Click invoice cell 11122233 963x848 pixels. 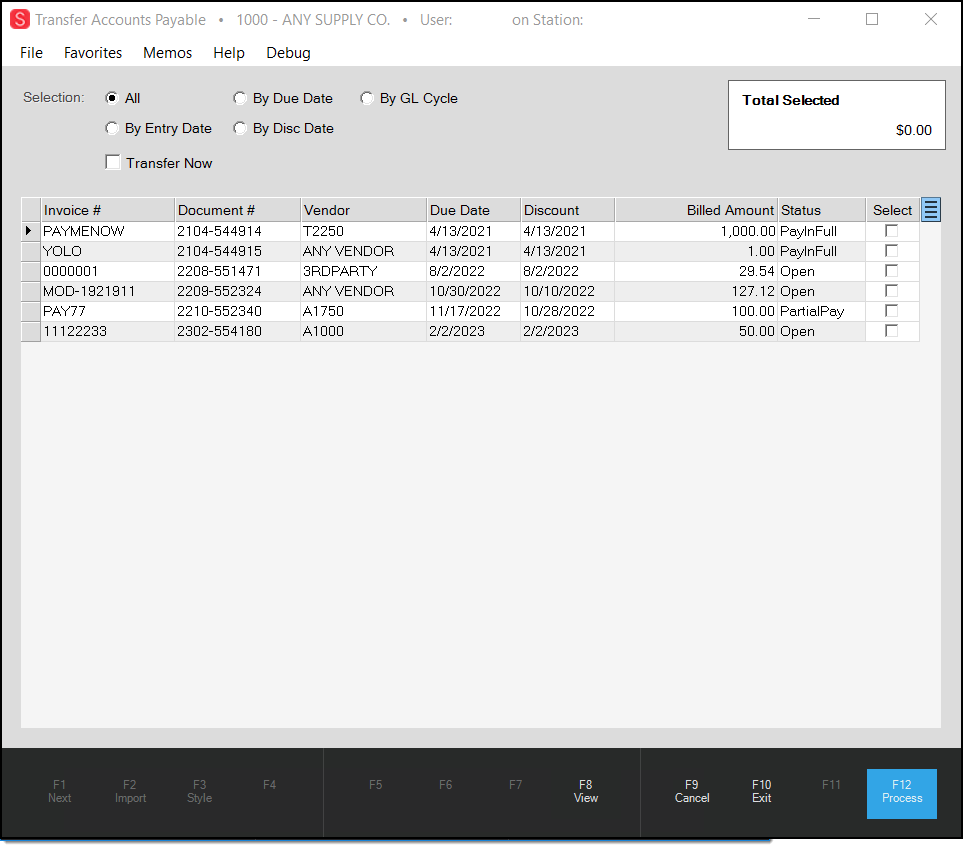[107, 332]
